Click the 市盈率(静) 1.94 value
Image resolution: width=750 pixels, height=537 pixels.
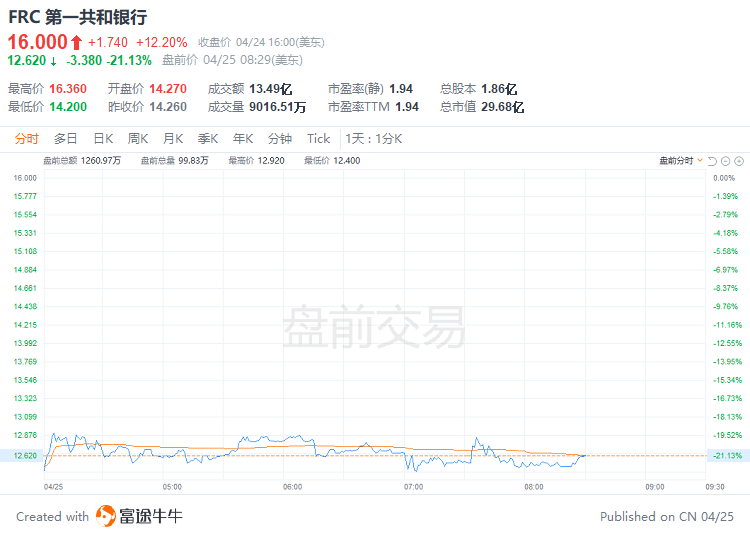(x=401, y=89)
